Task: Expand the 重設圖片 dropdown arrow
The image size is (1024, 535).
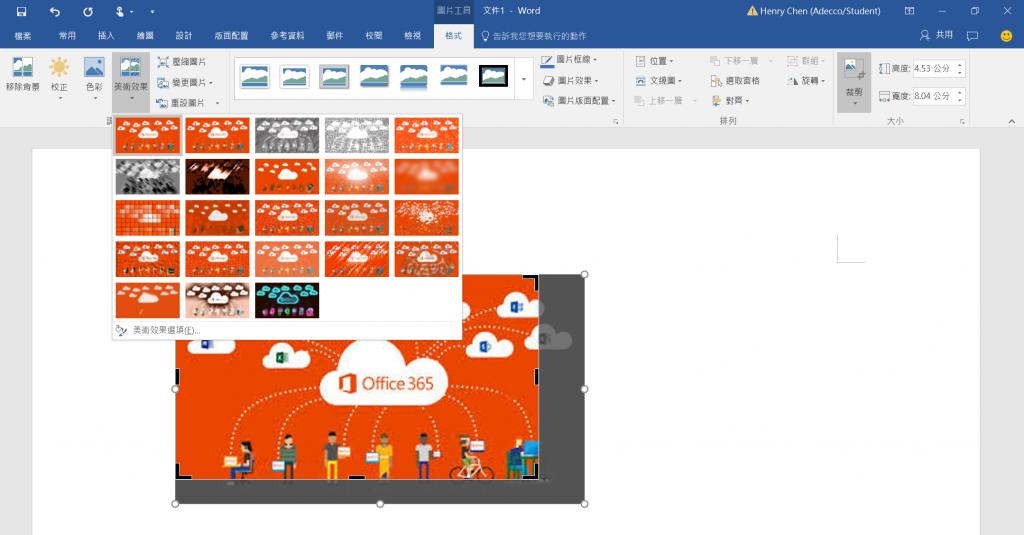Action: (217, 103)
